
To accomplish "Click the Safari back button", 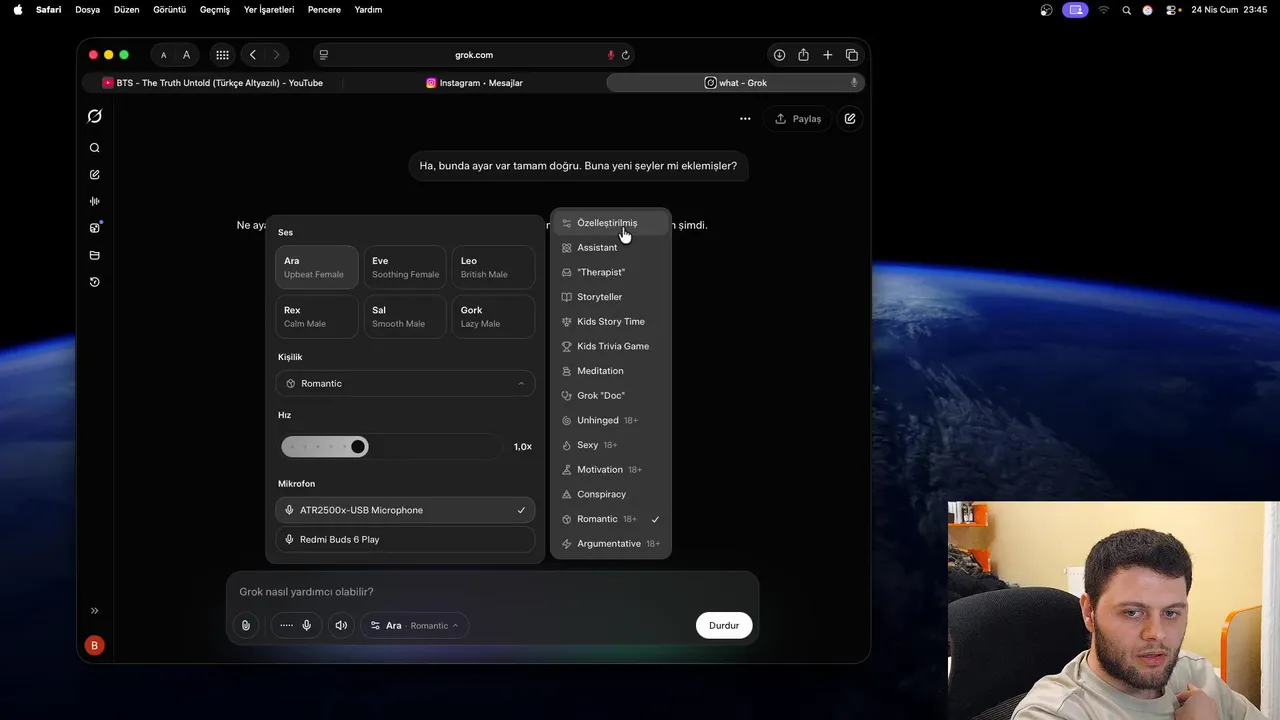I will (253, 55).
